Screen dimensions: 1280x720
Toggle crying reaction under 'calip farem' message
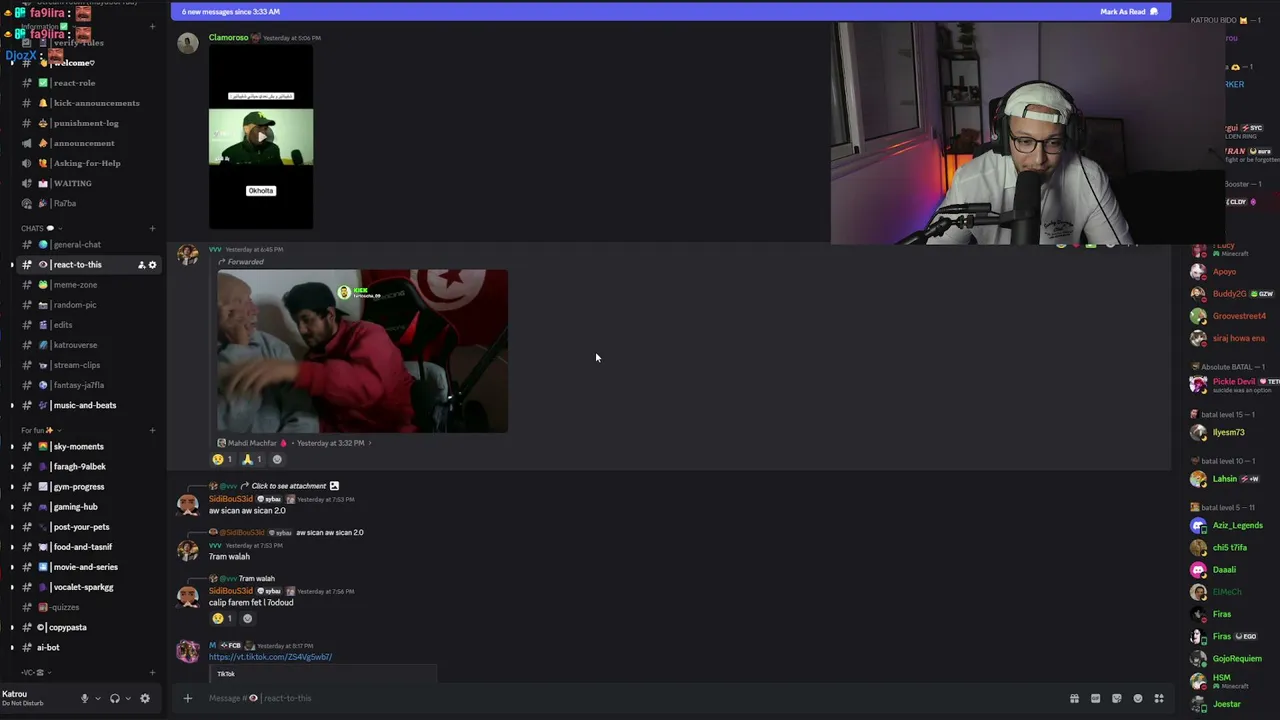(x=223, y=619)
